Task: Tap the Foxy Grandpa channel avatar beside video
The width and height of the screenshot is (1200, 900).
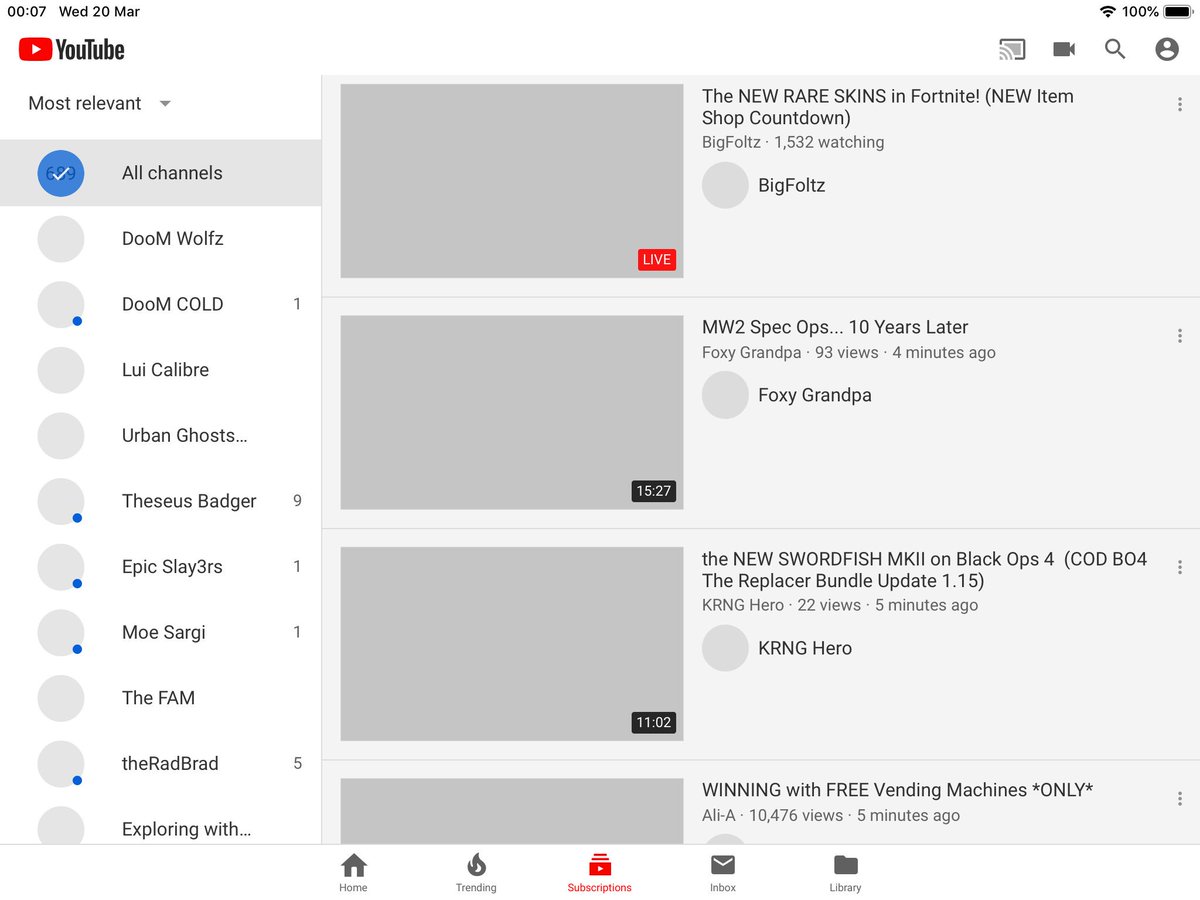Action: 725,395
